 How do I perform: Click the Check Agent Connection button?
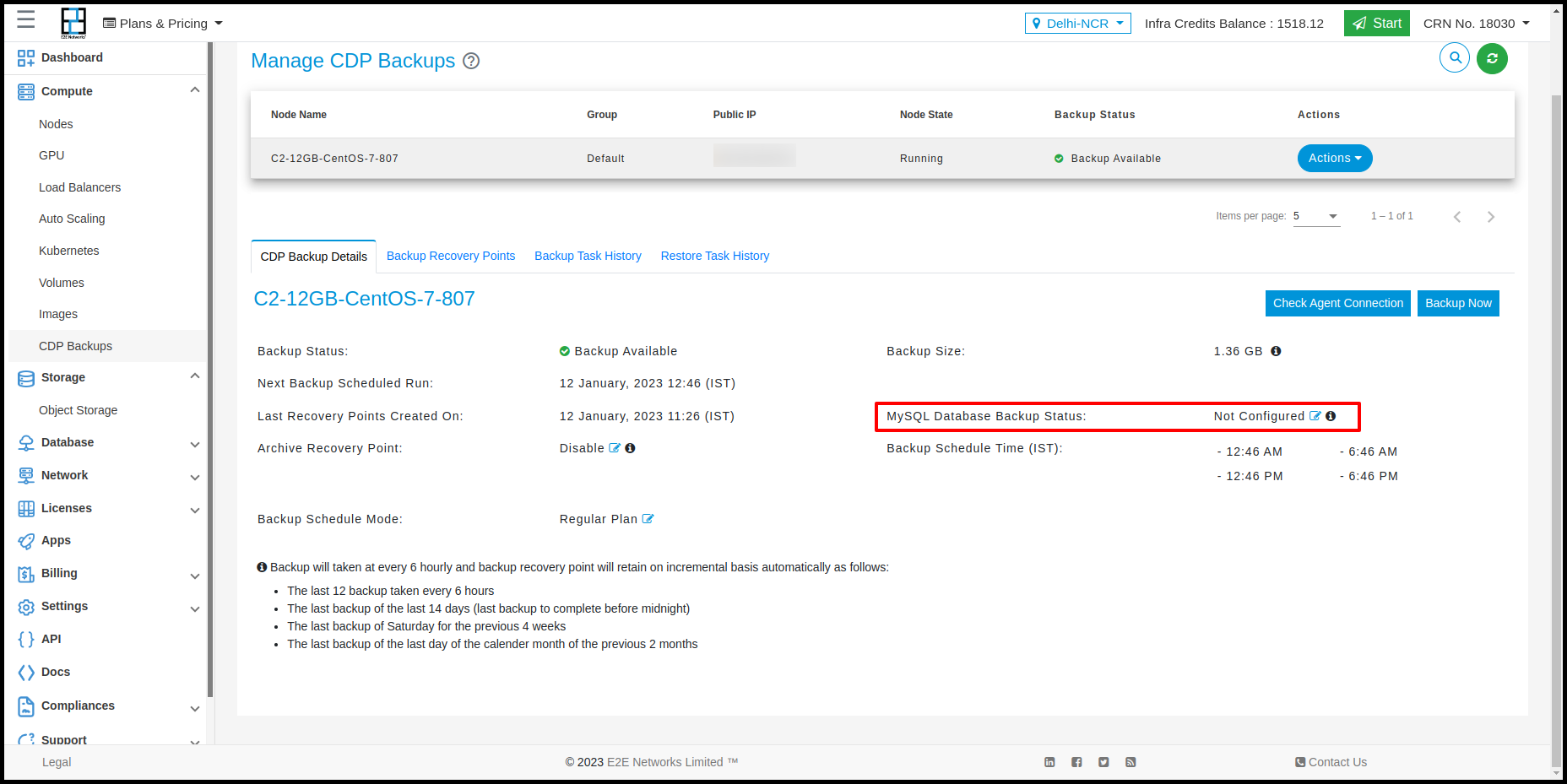[x=1337, y=303]
